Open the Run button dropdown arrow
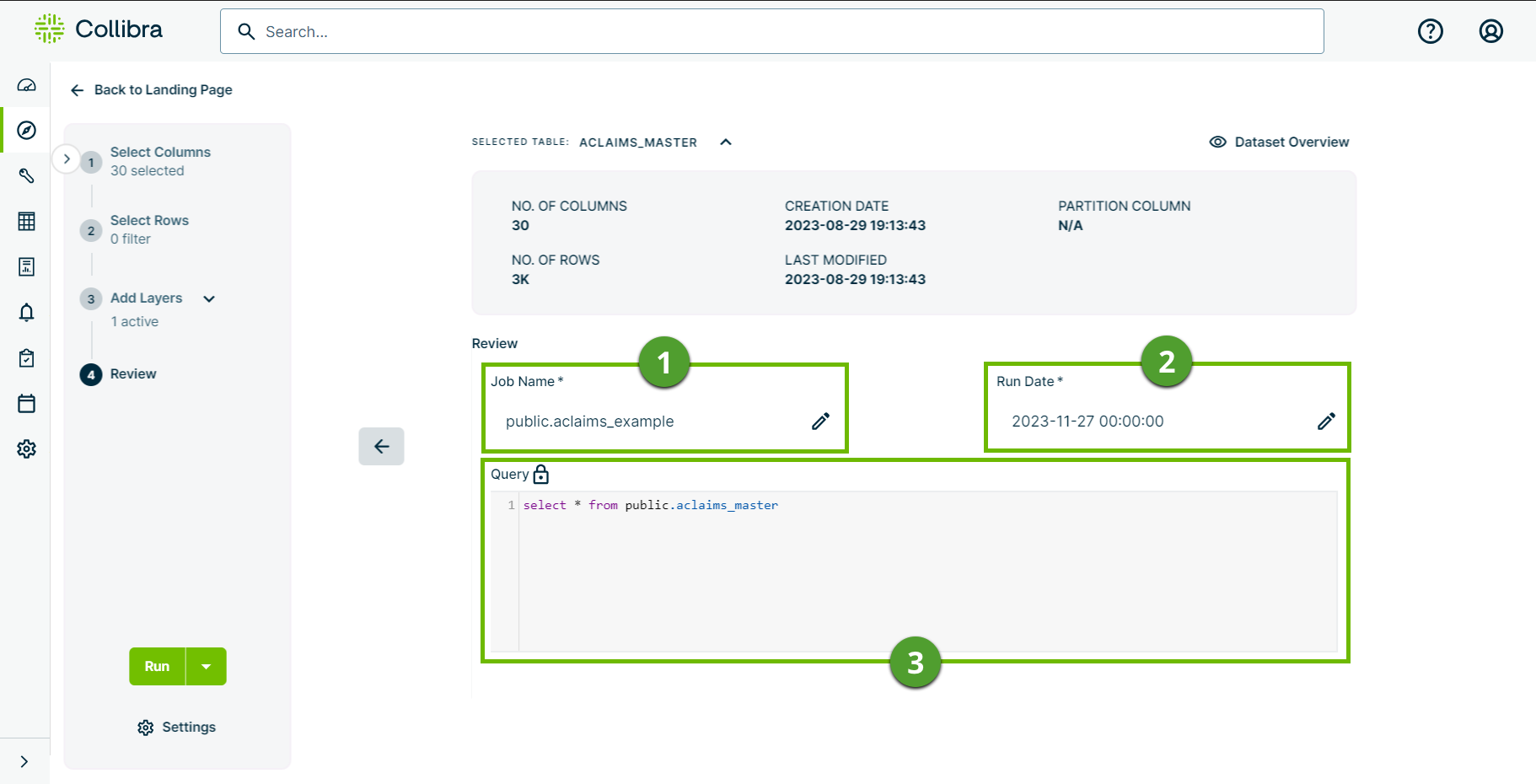 click(x=207, y=666)
